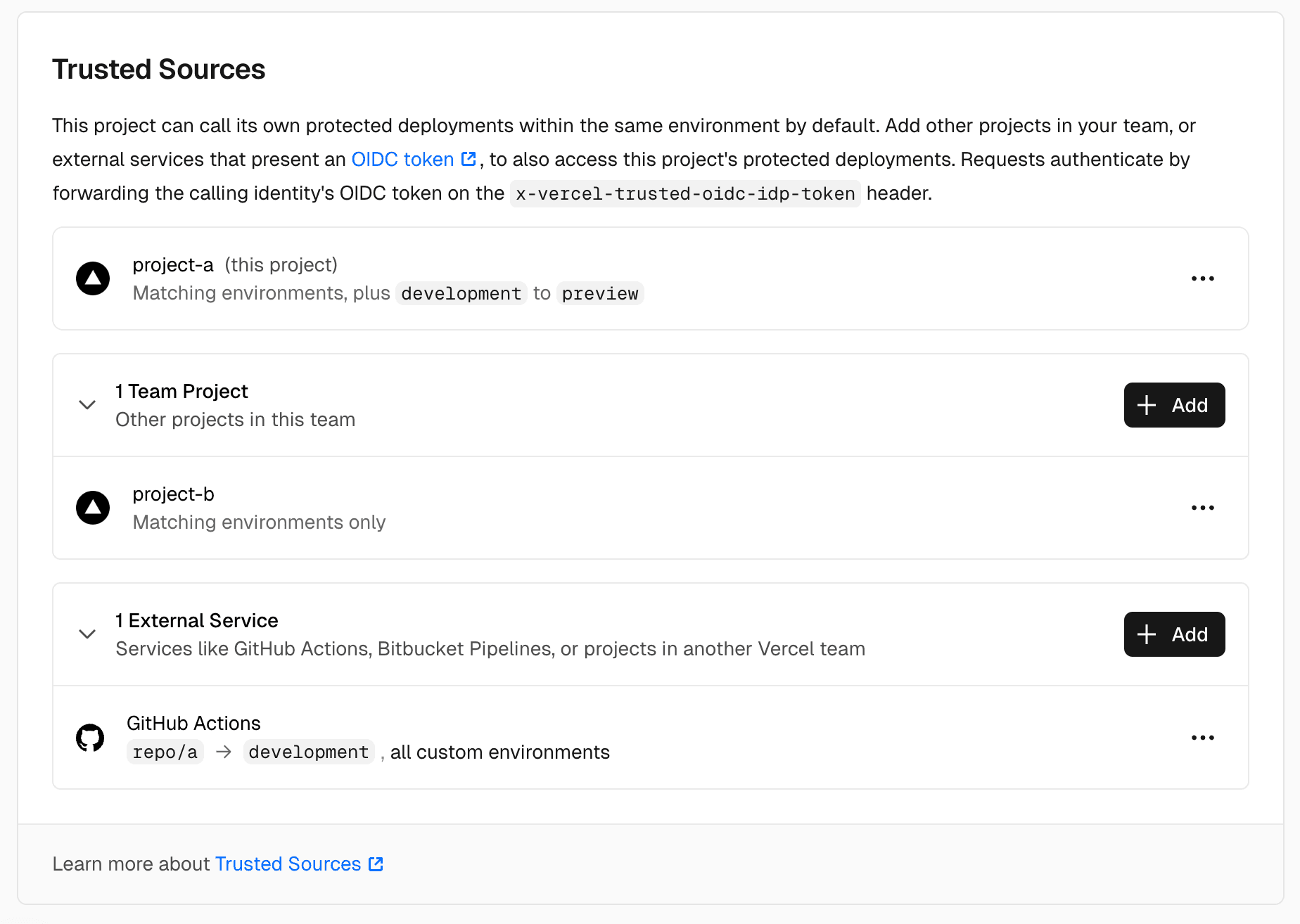Viewport: 1300px width, 924px height.
Task: Open the OIDC token documentation link
Action: point(402,160)
